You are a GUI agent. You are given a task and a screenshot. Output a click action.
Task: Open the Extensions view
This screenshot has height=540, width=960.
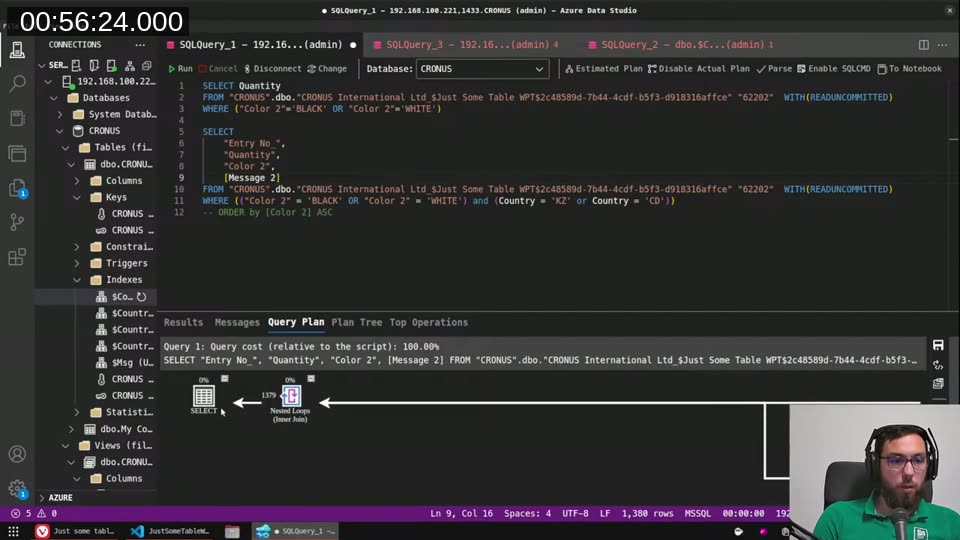point(17,257)
